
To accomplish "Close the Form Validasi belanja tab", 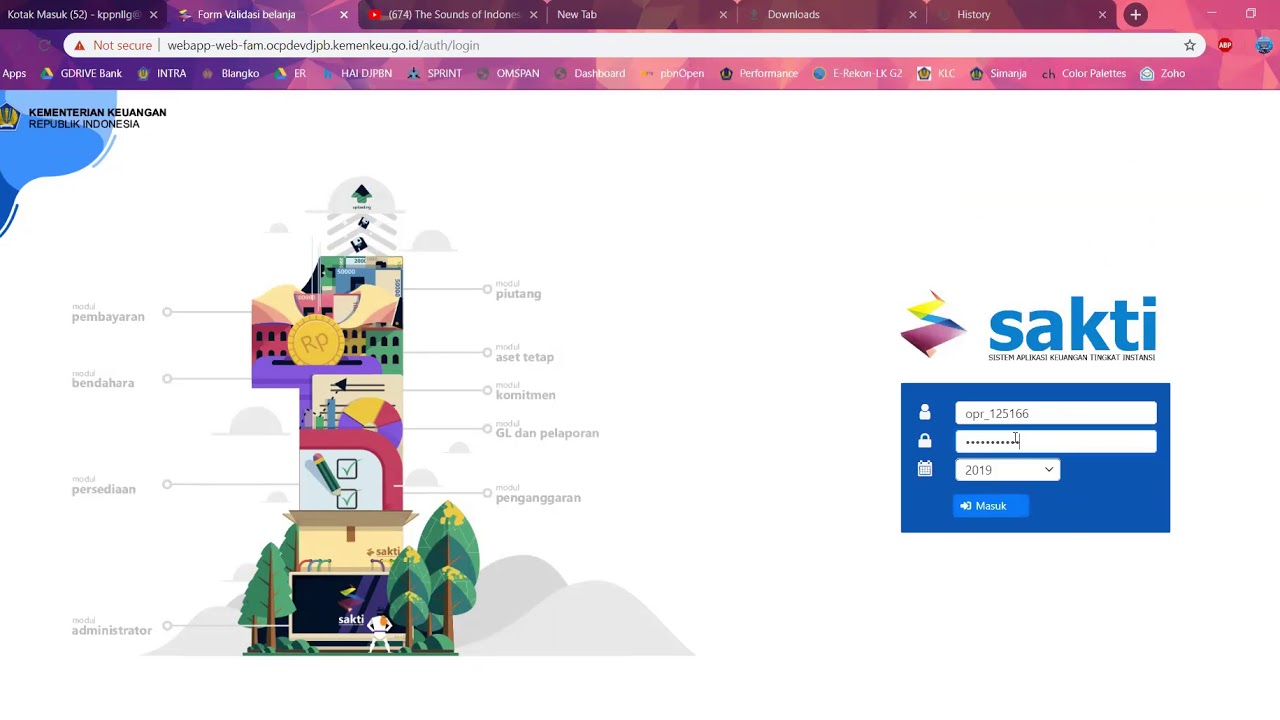I will 344,15.
